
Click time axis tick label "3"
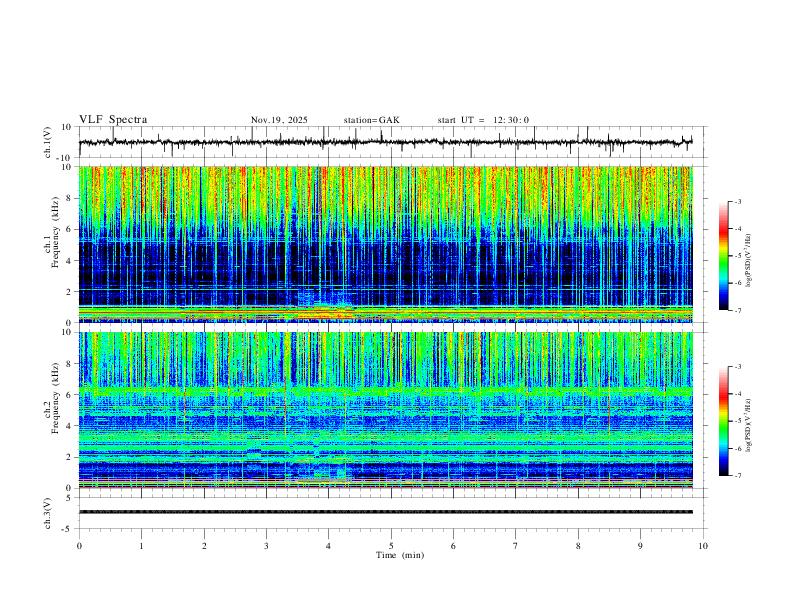266,546
